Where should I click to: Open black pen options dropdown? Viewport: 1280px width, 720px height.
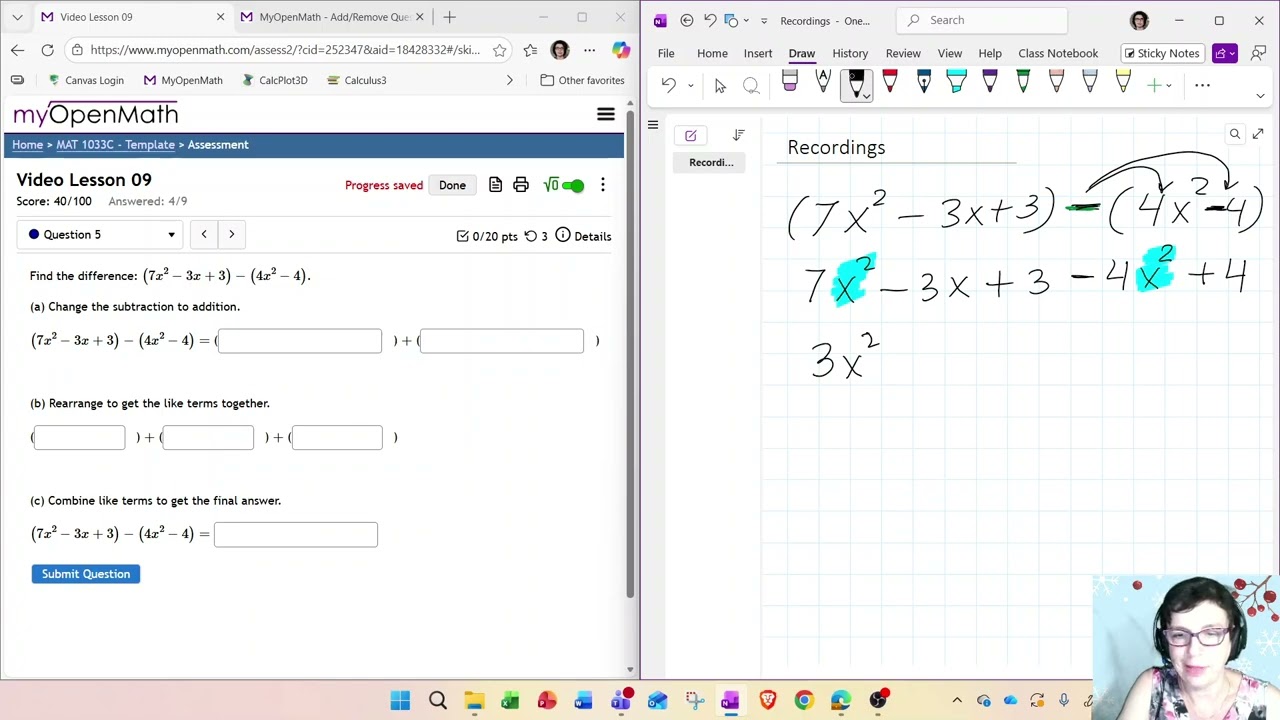click(866, 95)
